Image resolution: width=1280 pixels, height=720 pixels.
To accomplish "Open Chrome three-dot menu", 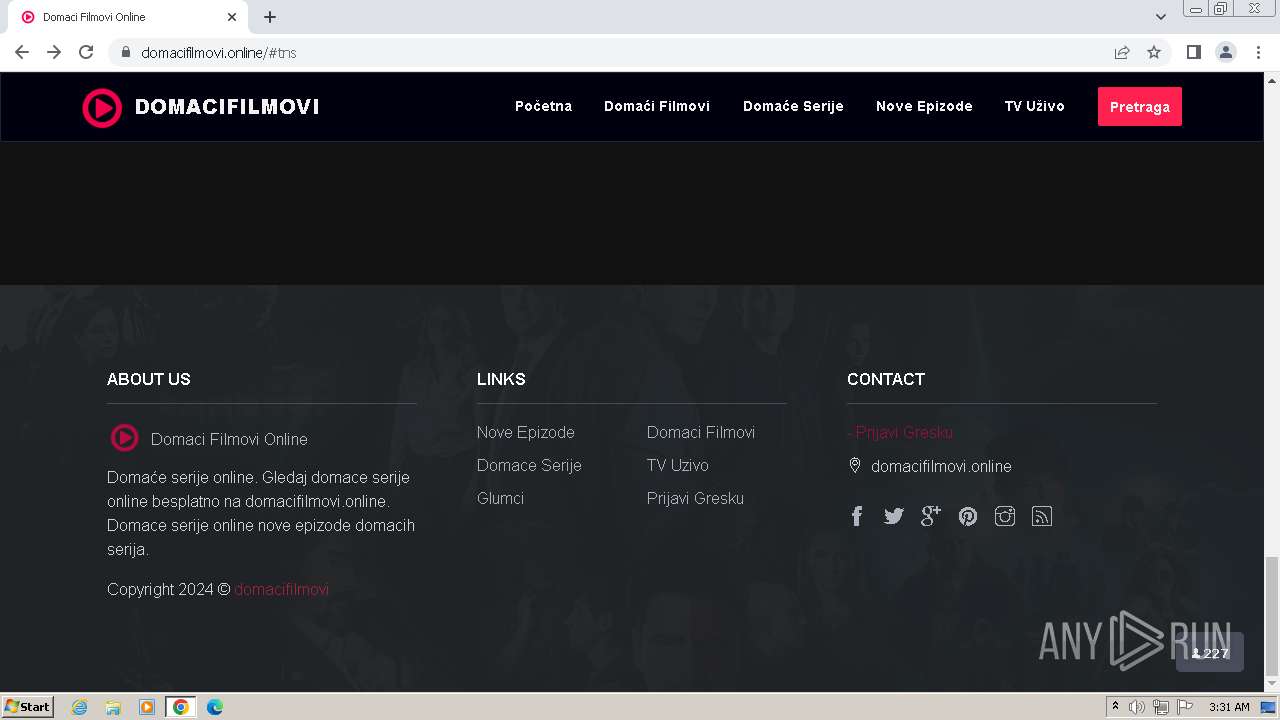I will pos(1258,52).
